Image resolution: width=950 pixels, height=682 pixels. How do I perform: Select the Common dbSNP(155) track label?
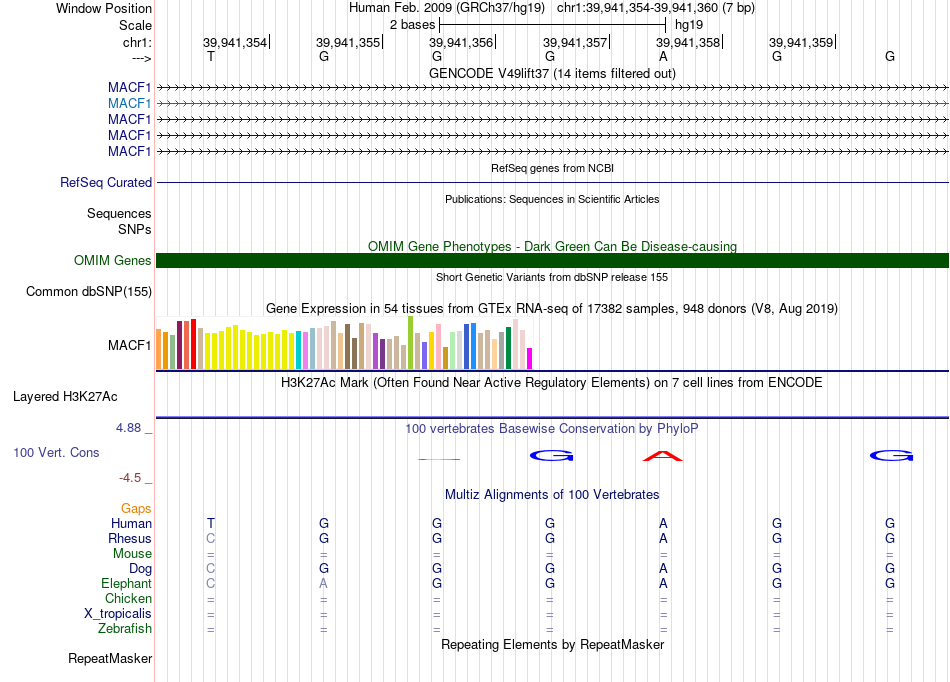89,291
